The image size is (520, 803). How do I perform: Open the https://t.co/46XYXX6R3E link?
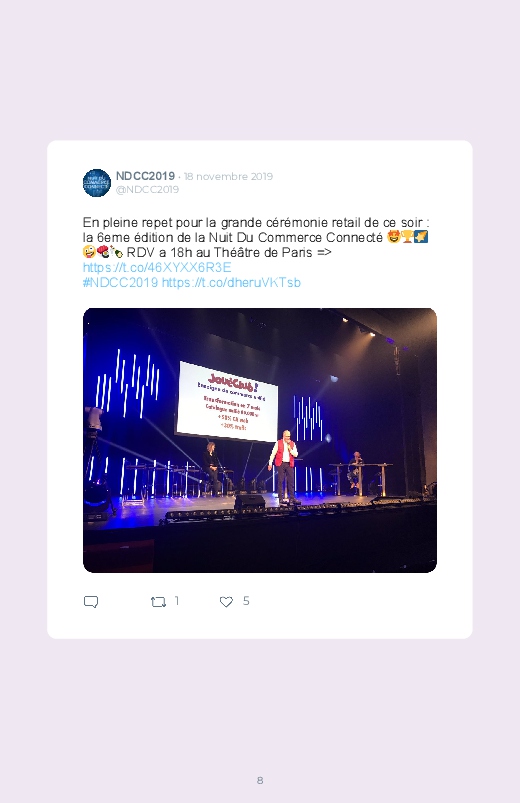(x=157, y=267)
